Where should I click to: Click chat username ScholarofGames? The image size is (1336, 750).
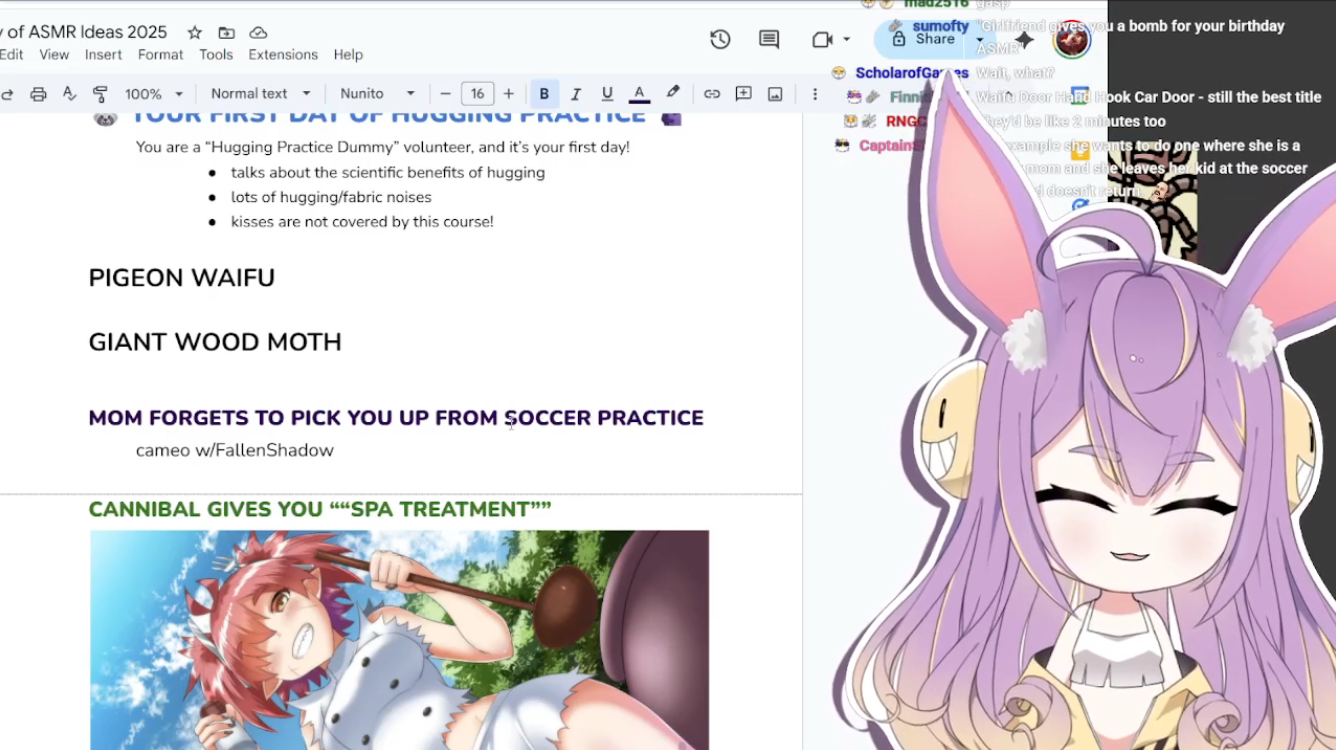pos(911,73)
